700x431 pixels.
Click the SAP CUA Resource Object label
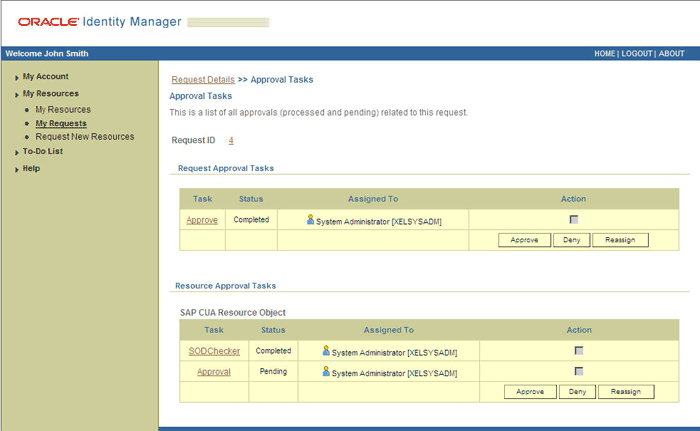click(x=233, y=313)
